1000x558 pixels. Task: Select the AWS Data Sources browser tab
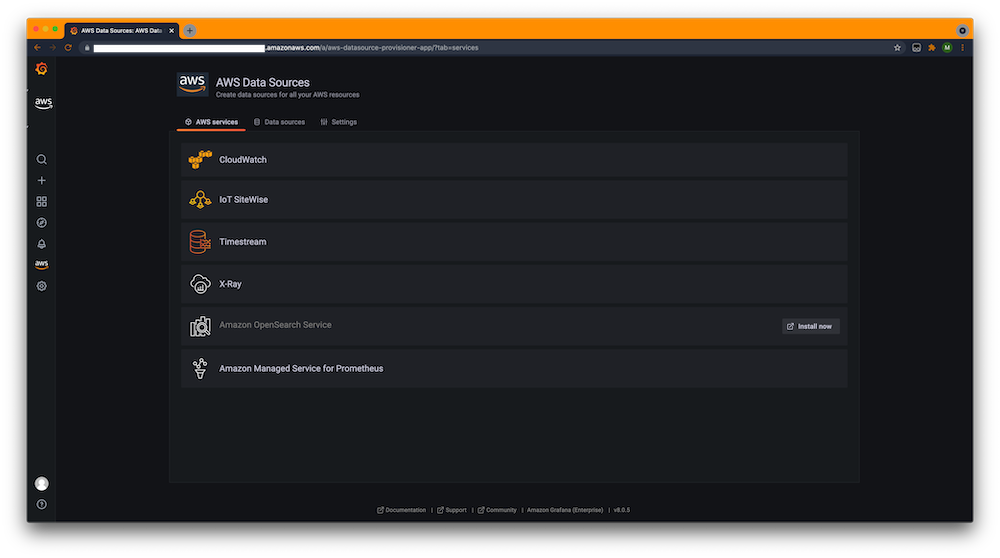(x=121, y=31)
